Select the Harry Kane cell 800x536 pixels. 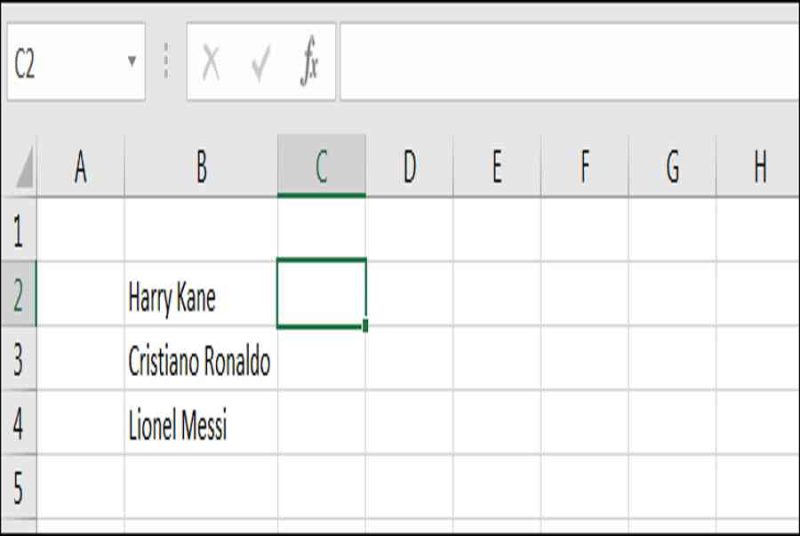(x=201, y=294)
